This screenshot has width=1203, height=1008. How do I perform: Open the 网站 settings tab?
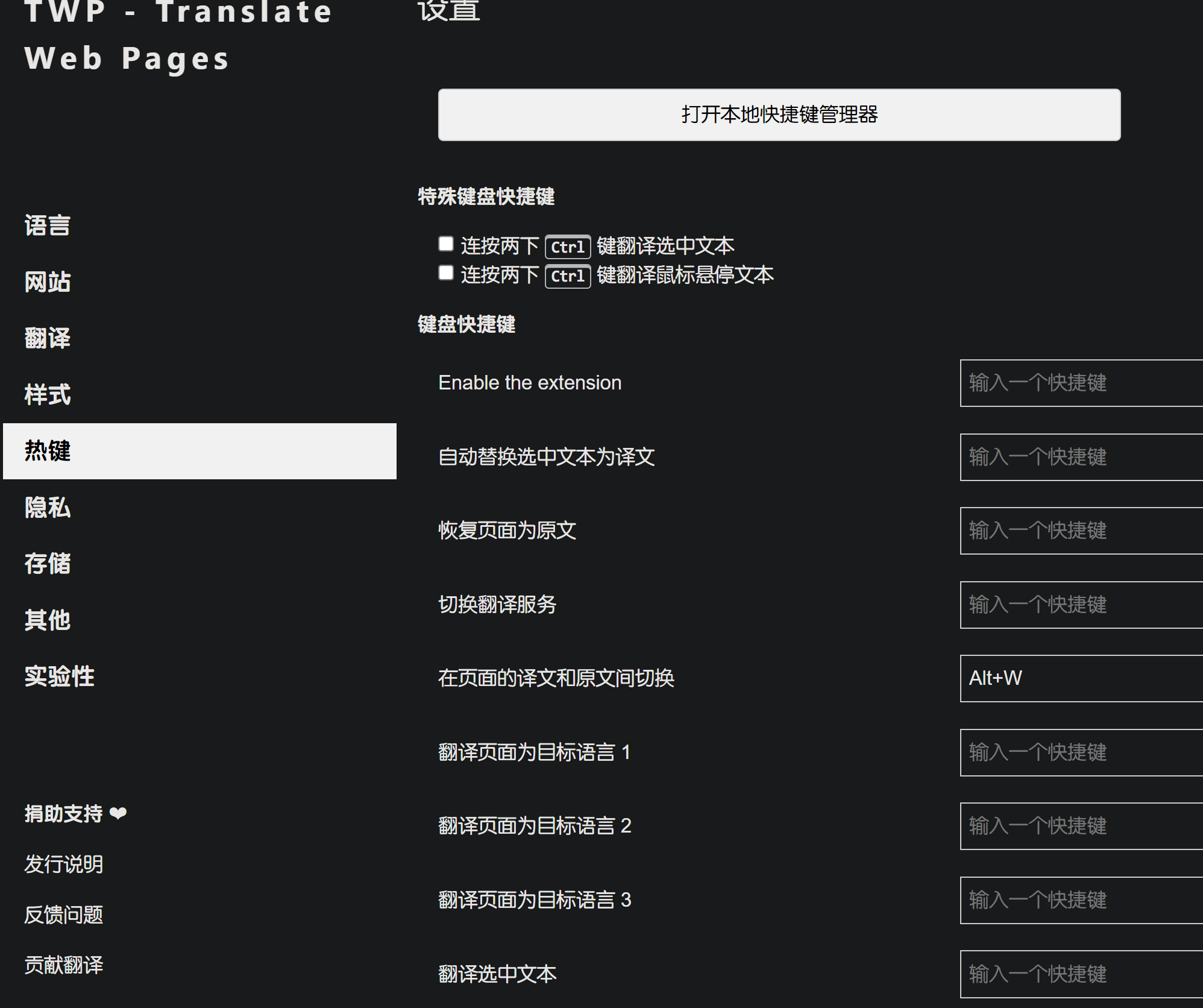[x=48, y=282]
